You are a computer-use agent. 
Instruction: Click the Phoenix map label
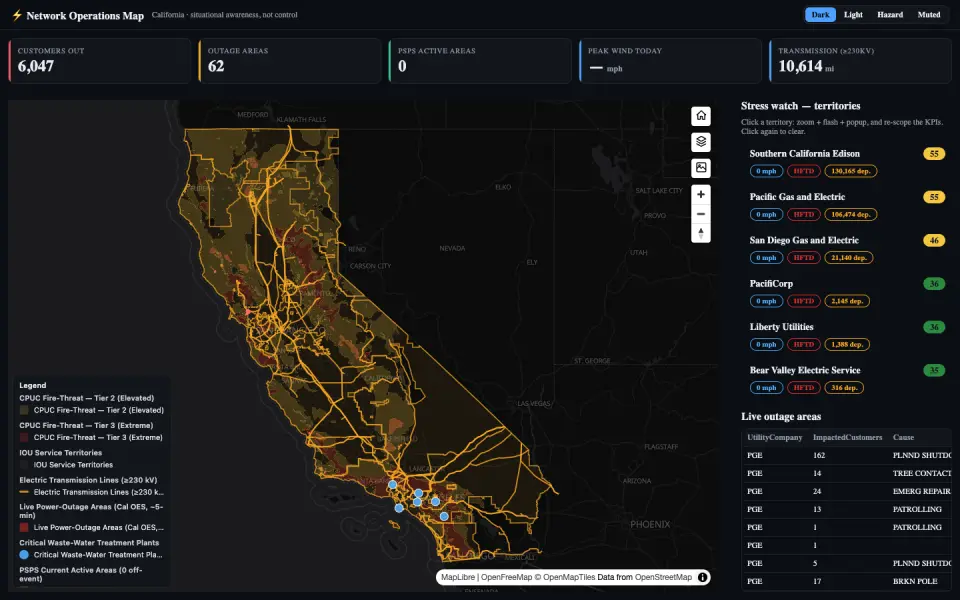pyautogui.click(x=650, y=525)
